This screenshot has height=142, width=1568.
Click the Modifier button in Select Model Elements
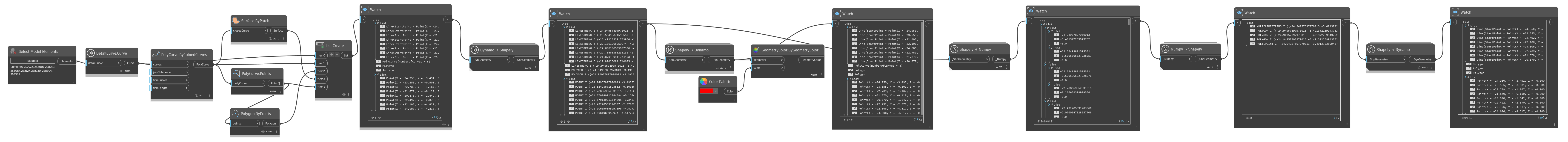pyautogui.click(x=33, y=61)
